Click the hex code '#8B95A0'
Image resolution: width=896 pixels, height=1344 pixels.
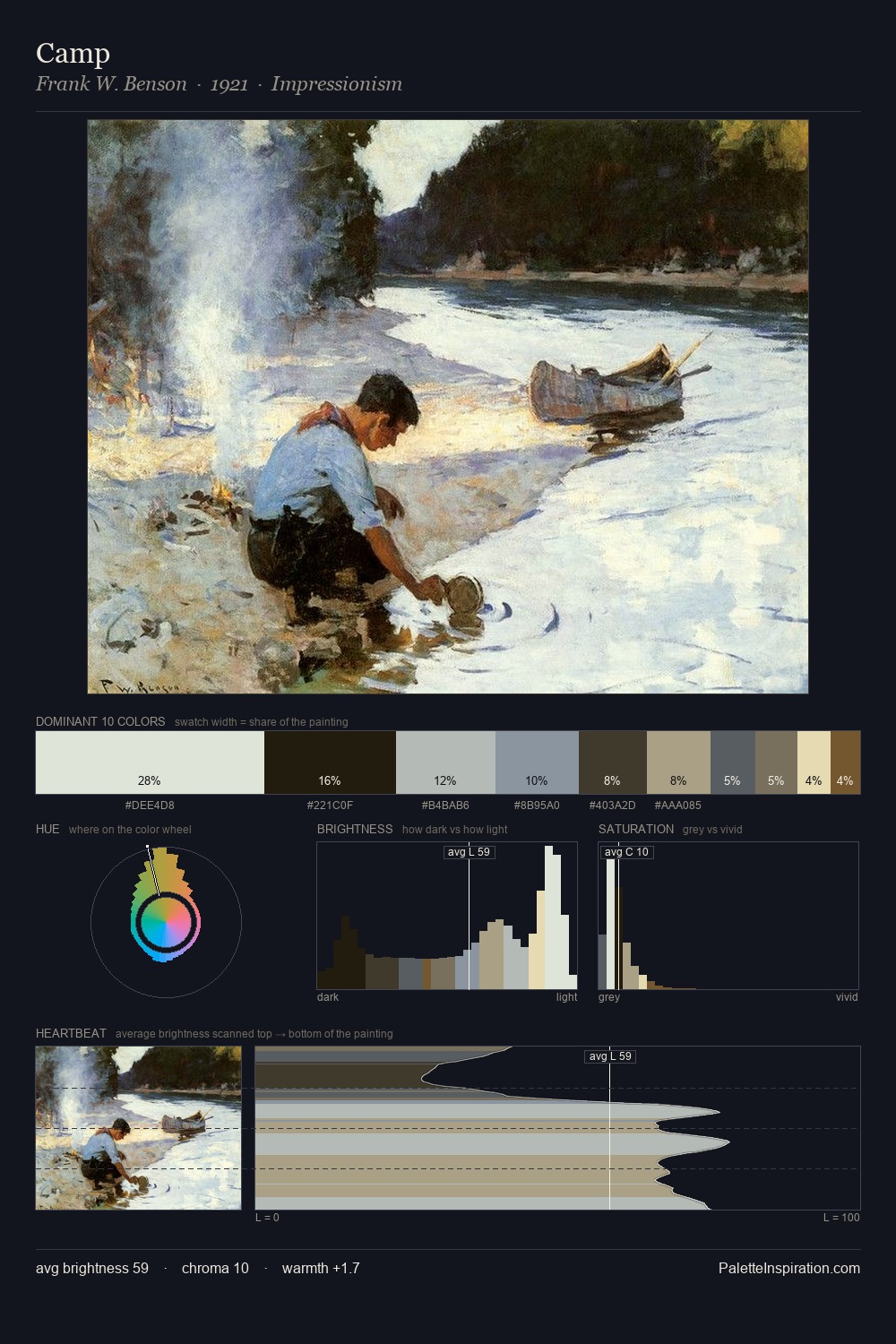(x=537, y=805)
